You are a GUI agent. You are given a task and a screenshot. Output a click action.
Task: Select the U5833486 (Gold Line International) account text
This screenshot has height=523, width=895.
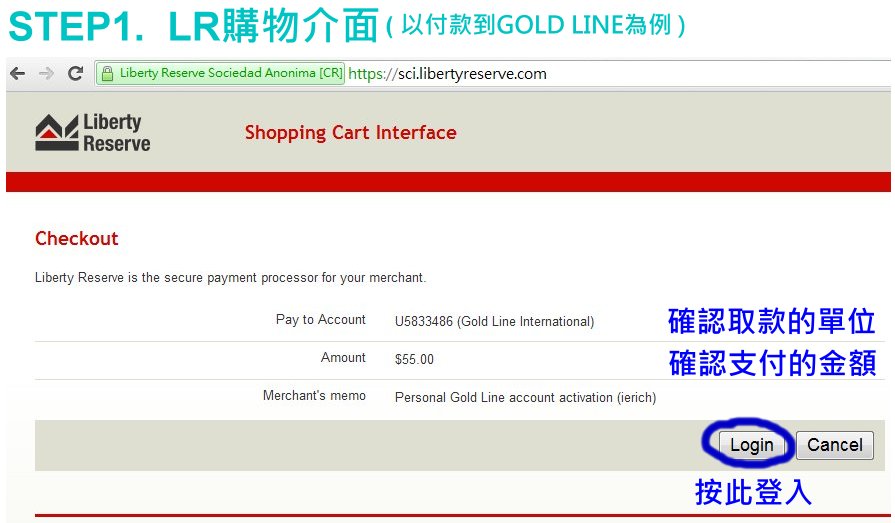[494, 321]
